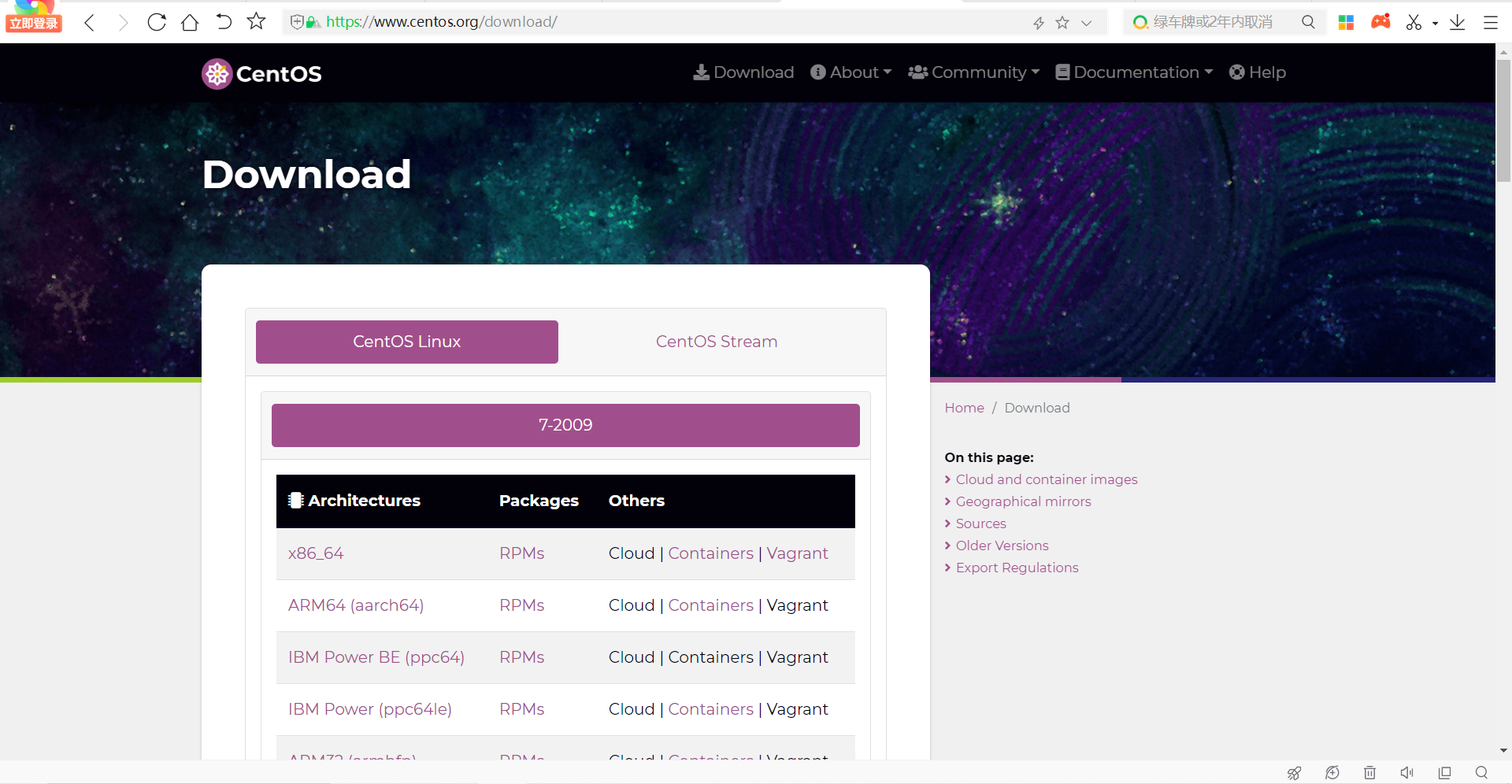Click the Others column header
Screen dimensions: 1512x784
(x=636, y=501)
